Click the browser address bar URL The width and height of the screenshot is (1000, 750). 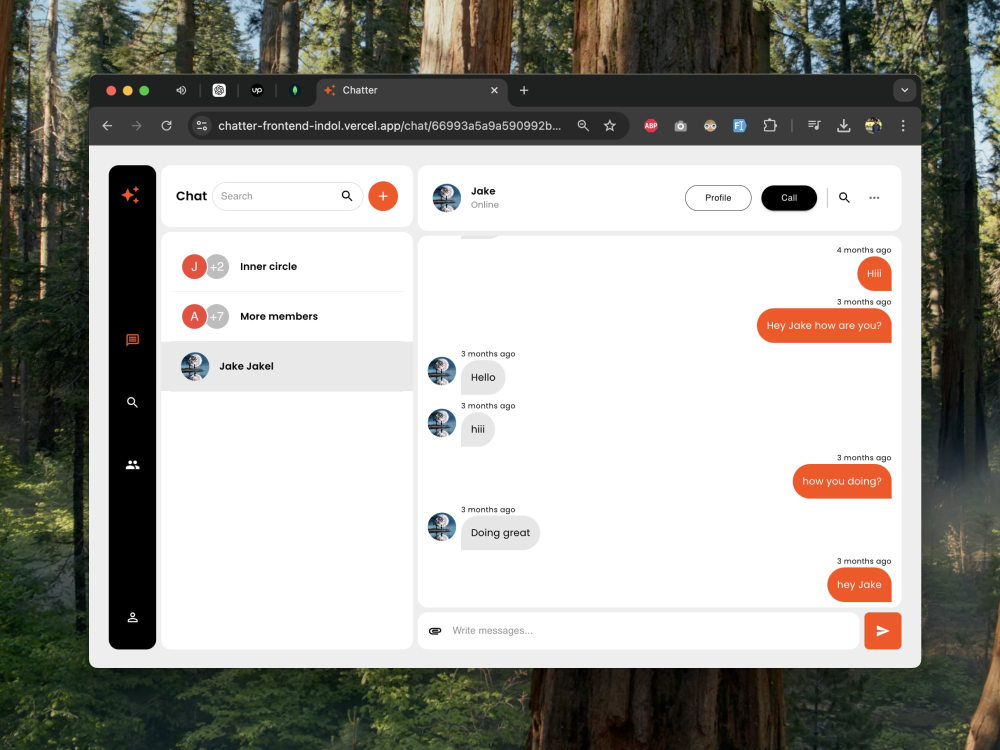pos(390,126)
